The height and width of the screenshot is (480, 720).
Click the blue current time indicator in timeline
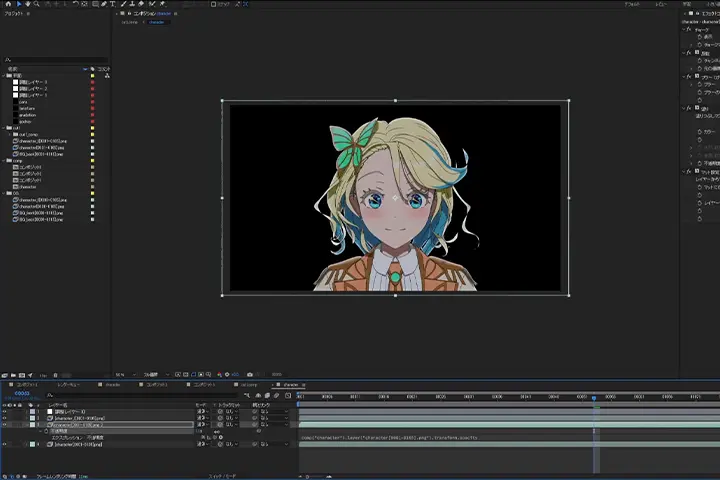(594, 398)
